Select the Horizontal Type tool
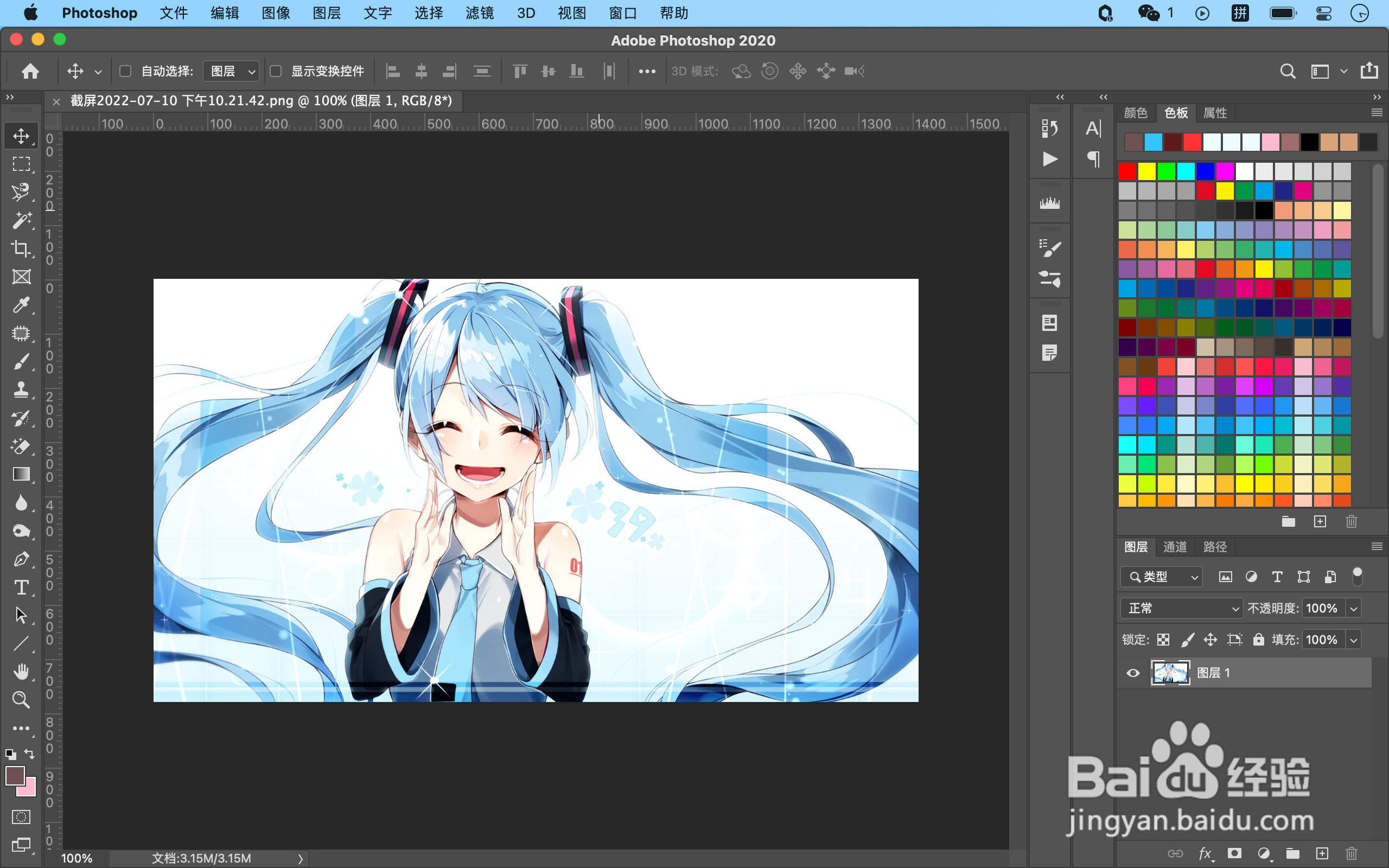 coord(21,586)
